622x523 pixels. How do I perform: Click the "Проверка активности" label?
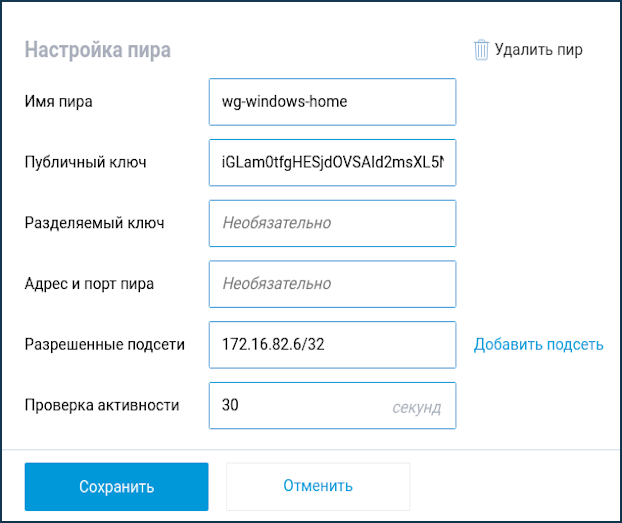(x=102, y=405)
